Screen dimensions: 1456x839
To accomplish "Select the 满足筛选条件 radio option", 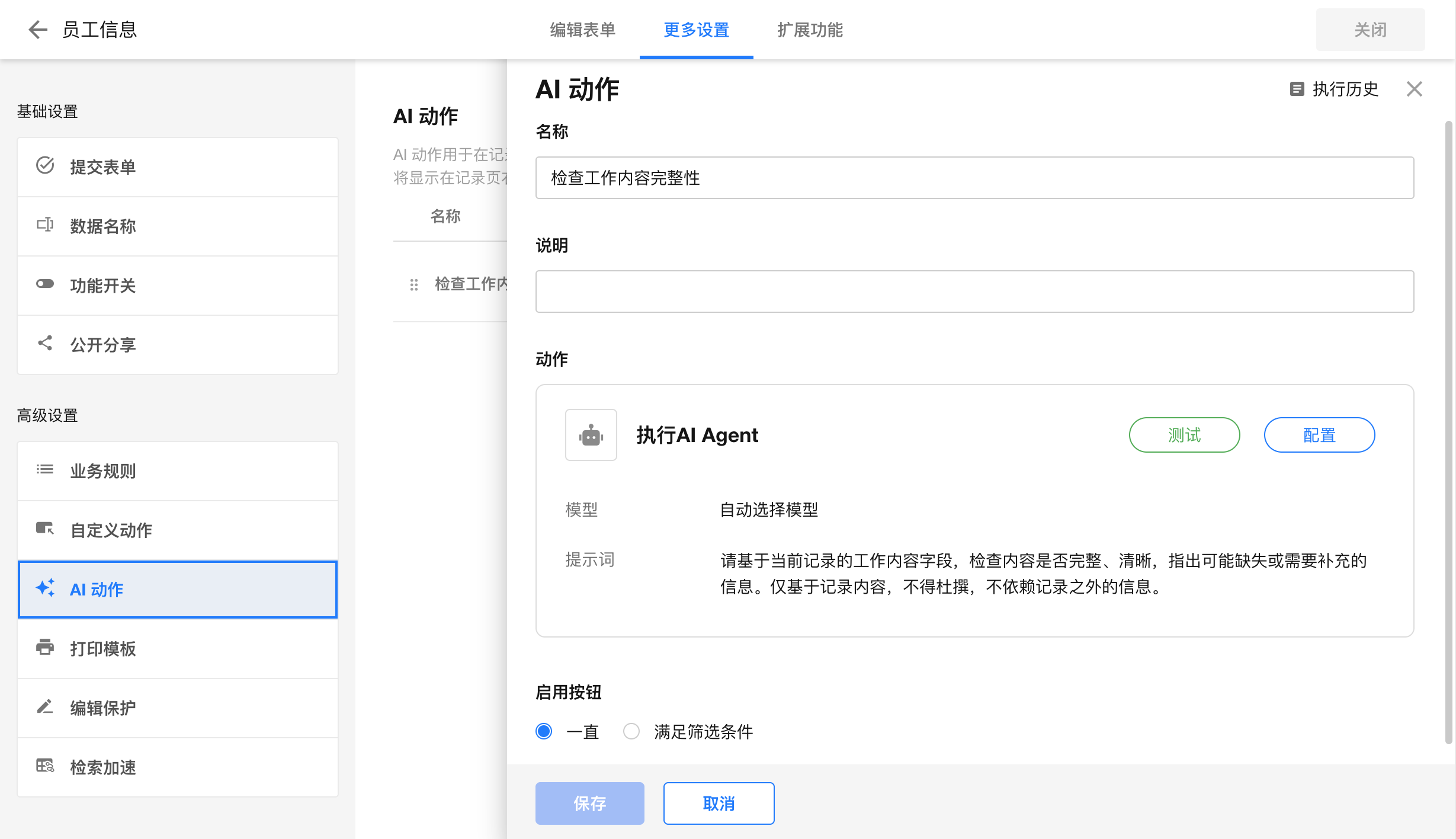I will tap(631, 731).
